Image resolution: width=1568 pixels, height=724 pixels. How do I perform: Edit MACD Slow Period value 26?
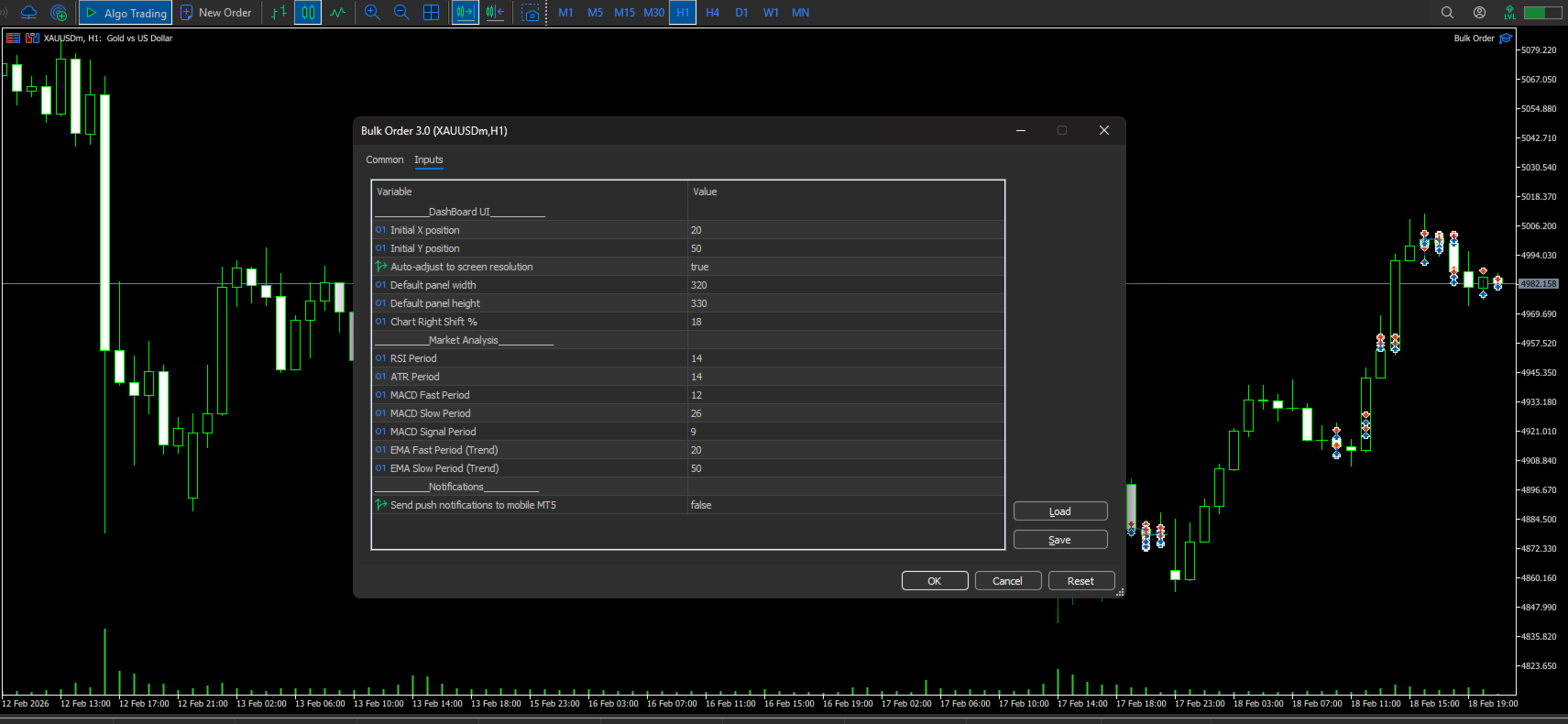(846, 413)
